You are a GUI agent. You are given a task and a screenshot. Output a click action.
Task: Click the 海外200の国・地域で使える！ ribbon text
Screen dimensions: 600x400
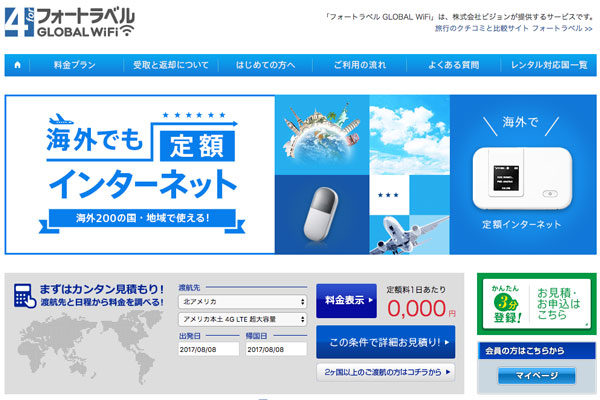point(142,218)
